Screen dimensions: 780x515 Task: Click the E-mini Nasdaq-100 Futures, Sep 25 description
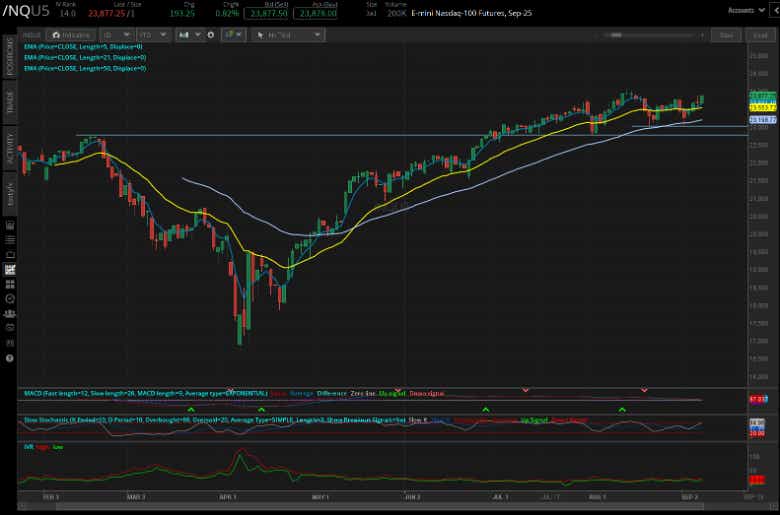pyautogui.click(x=472, y=13)
